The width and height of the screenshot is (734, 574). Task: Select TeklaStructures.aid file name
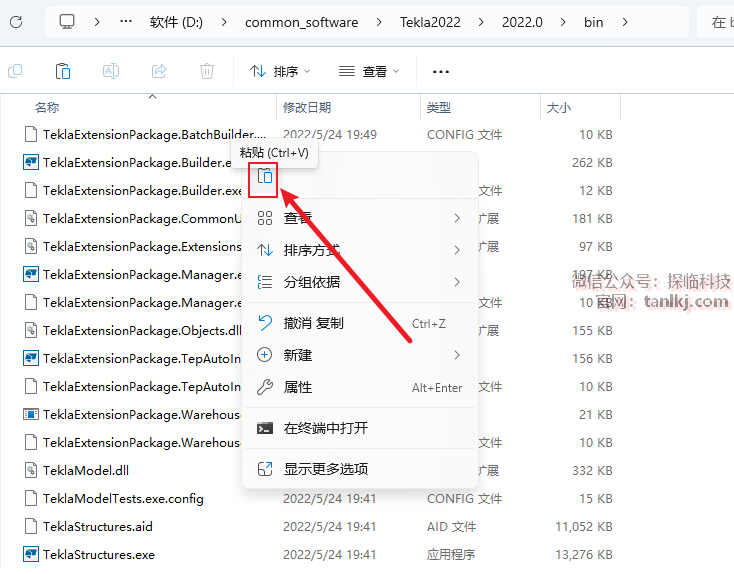click(x=98, y=527)
